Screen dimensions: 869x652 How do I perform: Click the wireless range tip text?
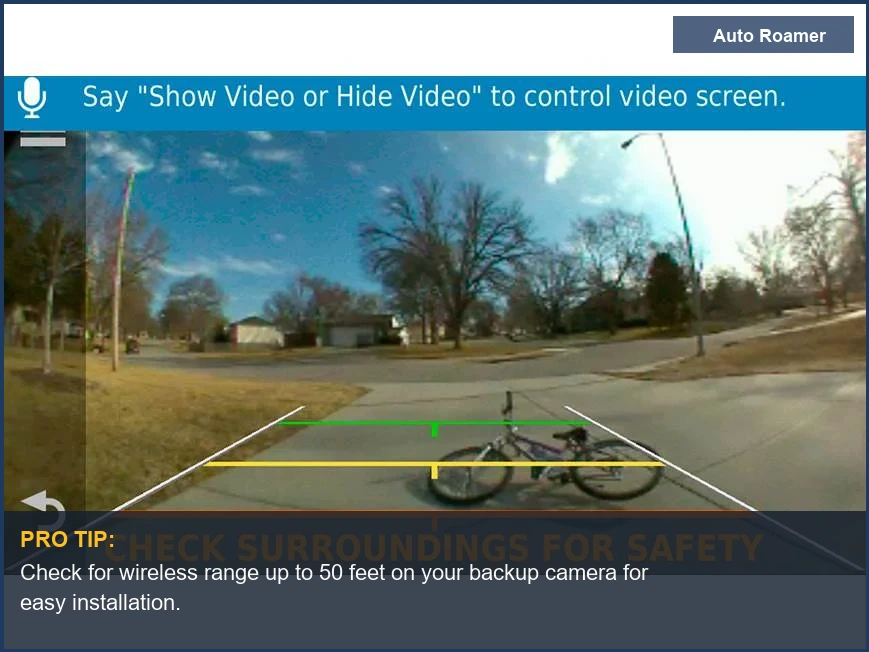pyautogui.click(x=333, y=587)
